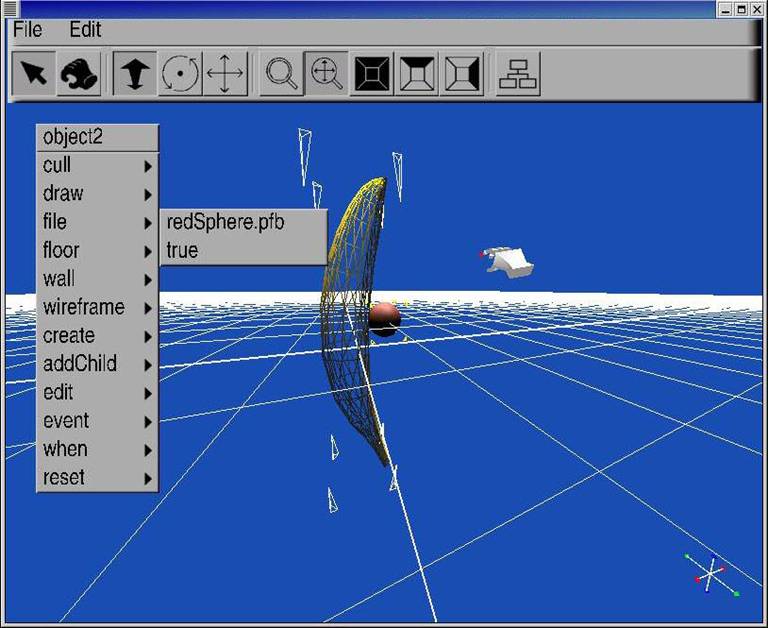Open the wall submenu
768x628 pixels.
coord(97,279)
